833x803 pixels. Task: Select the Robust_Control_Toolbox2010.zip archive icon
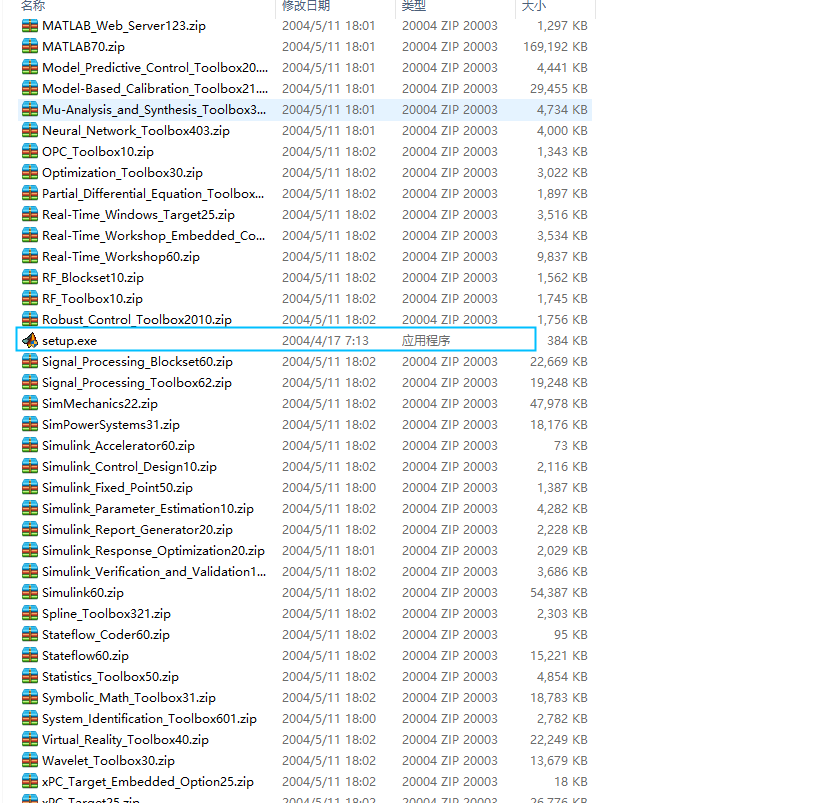[x=30, y=320]
